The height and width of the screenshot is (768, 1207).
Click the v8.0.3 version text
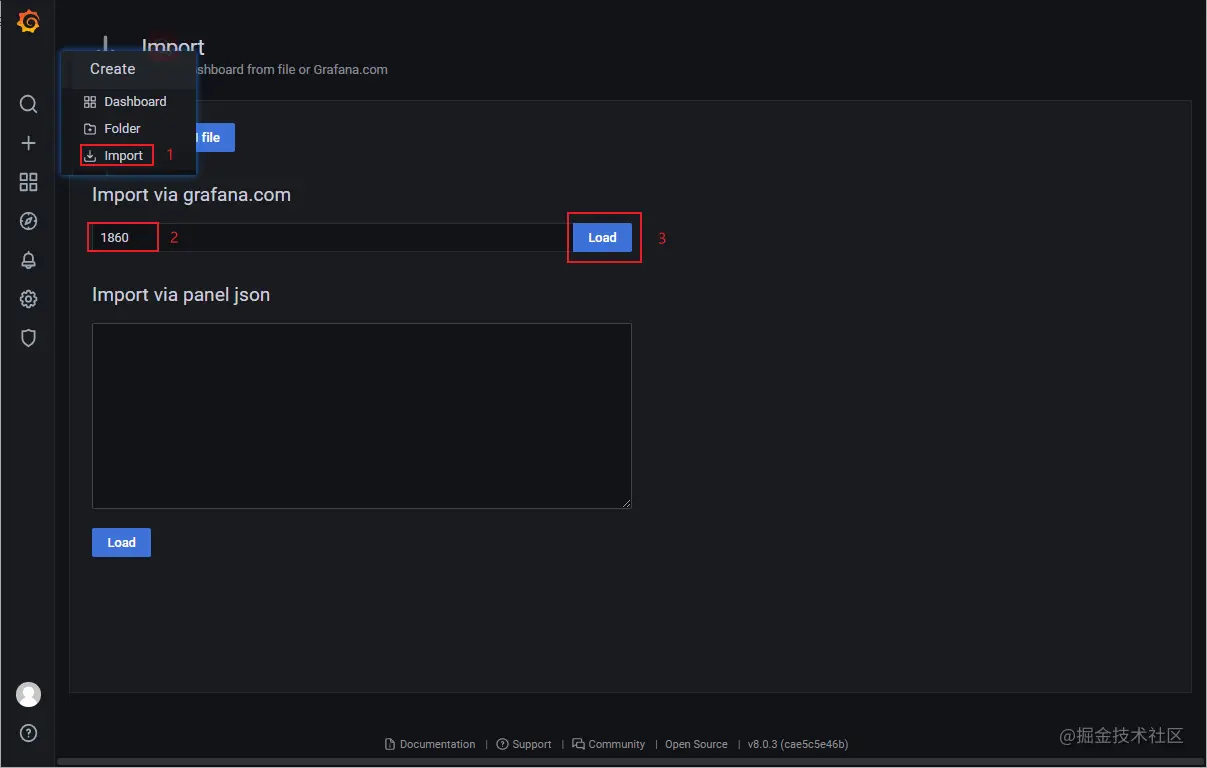tap(798, 744)
